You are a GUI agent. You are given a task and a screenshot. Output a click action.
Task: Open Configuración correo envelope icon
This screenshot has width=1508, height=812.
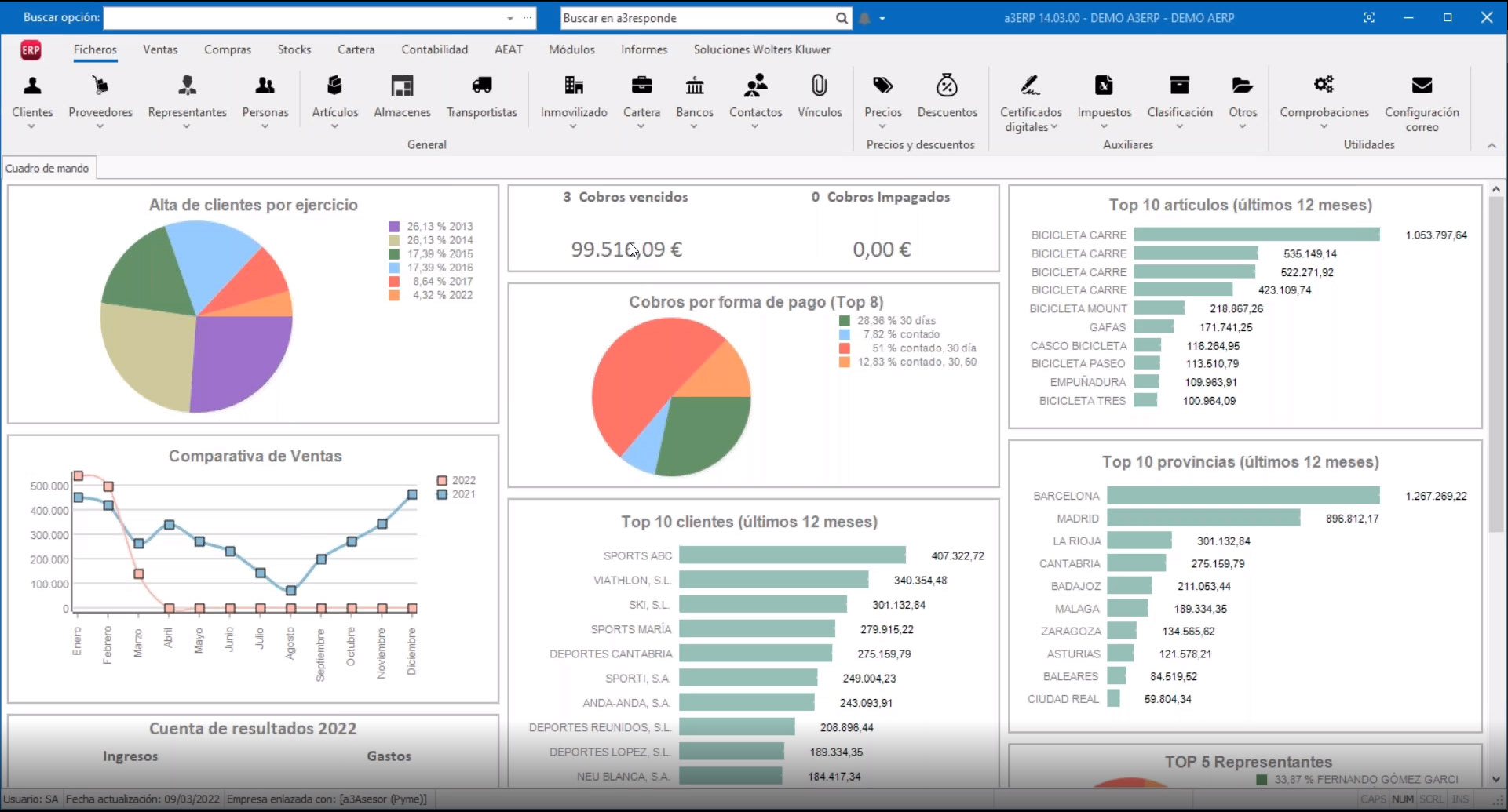coord(1421,86)
